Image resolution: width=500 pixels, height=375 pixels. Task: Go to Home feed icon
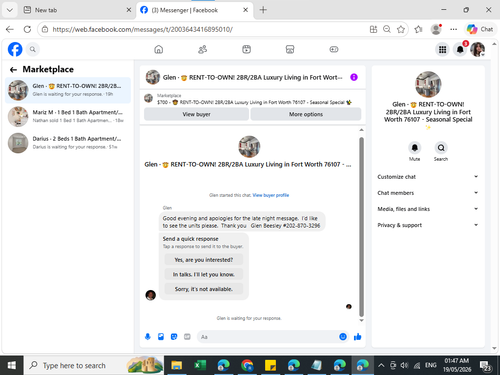point(159,49)
